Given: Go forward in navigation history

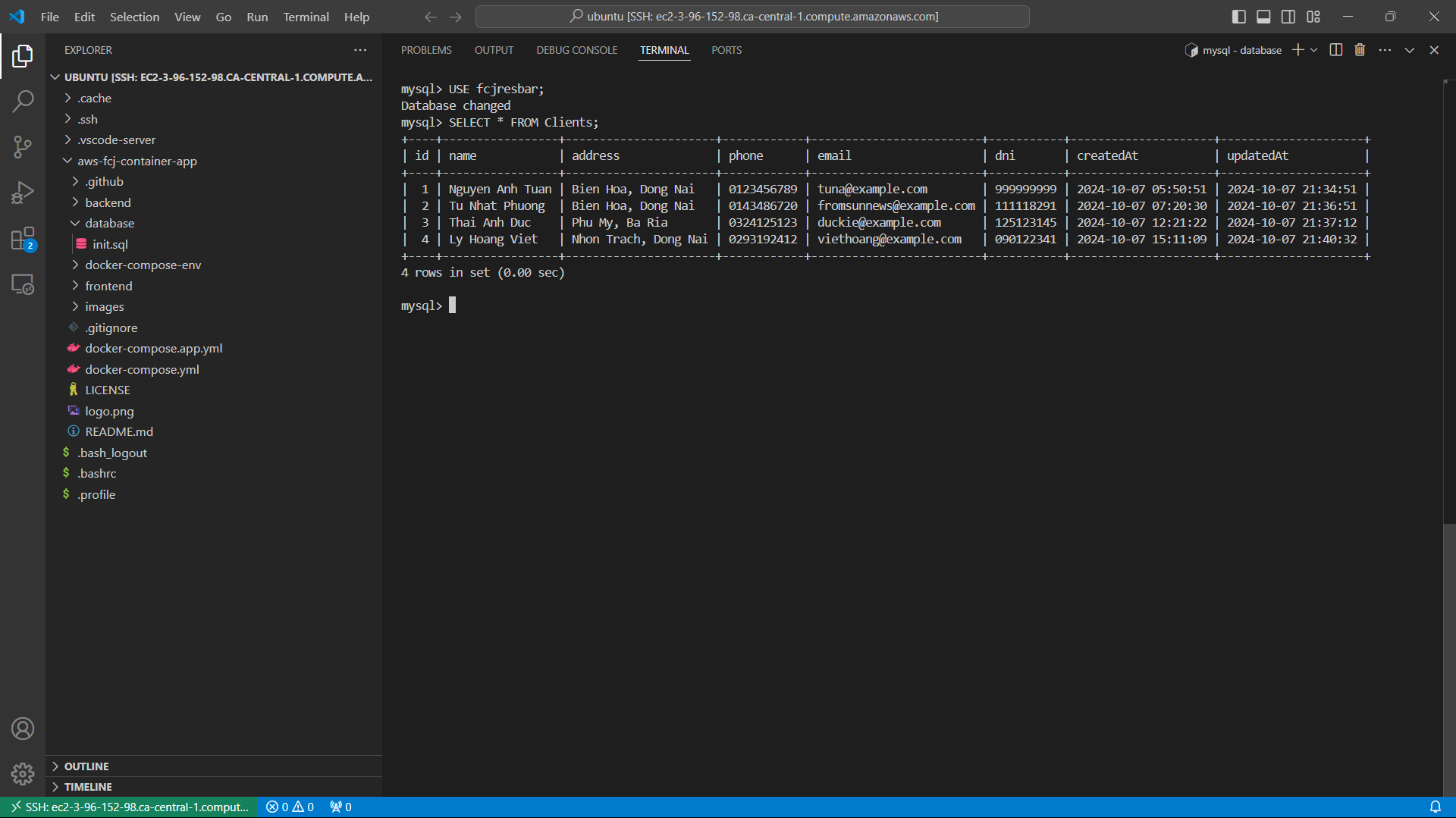Looking at the screenshot, I should click(x=456, y=17).
